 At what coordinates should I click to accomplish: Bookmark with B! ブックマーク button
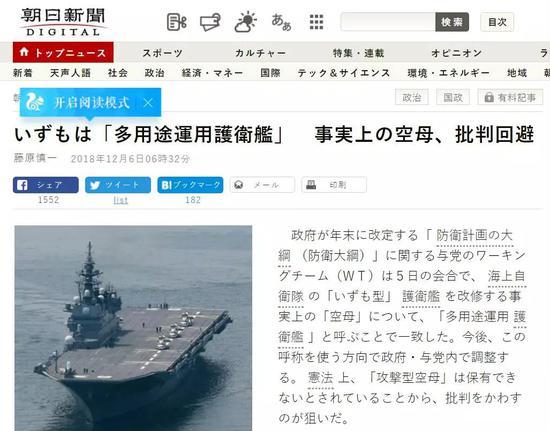[190, 185]
